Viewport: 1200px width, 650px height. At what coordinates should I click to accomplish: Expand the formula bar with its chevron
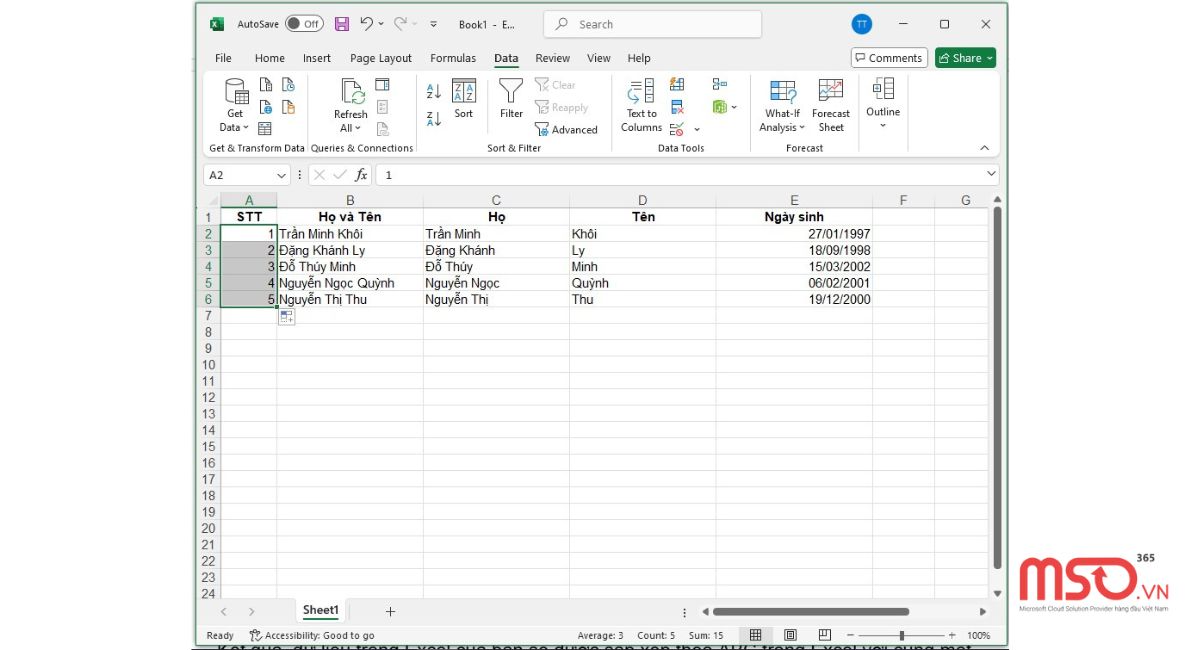point(991,175)
